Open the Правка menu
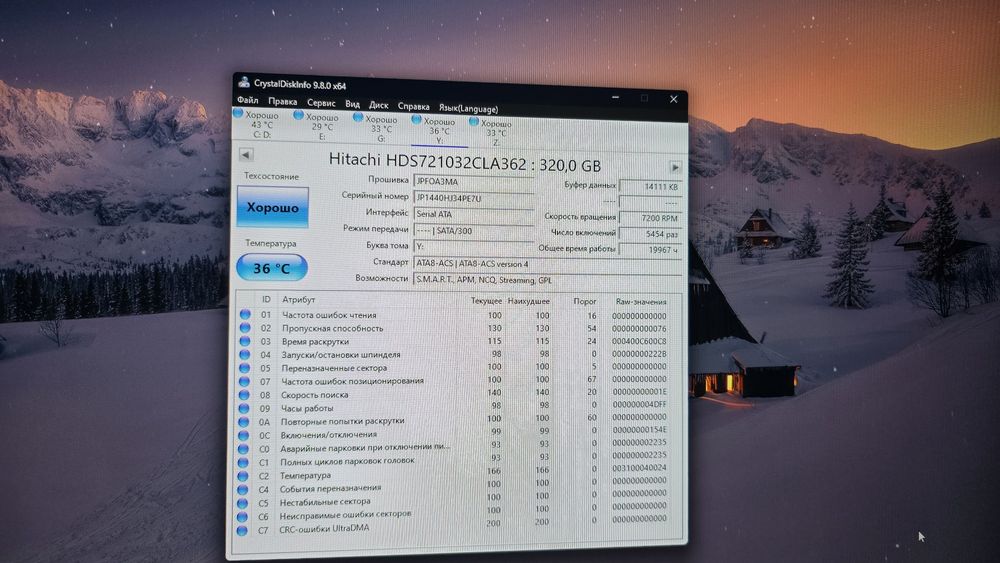Screen dimensions: 1000x563 pyautogui.click(x=283, y=101)
